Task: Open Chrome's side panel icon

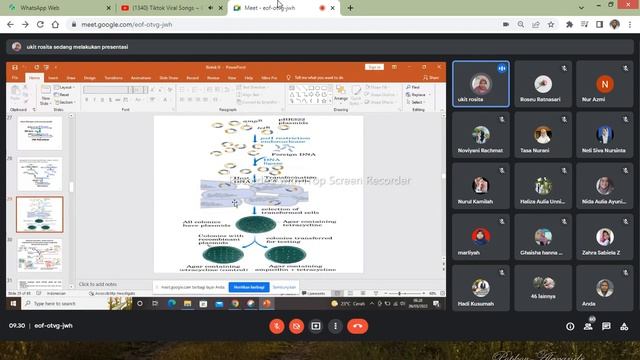Action: coord(600,24)
